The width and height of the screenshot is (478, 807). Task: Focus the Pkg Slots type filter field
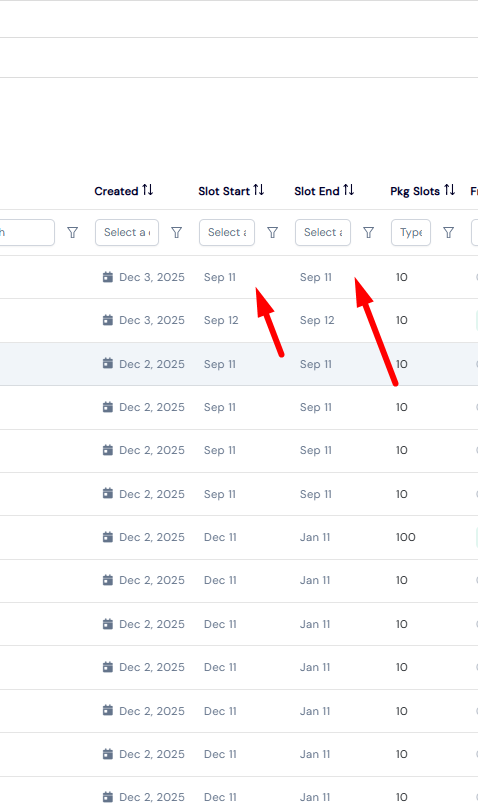click(x=411, y=233)
